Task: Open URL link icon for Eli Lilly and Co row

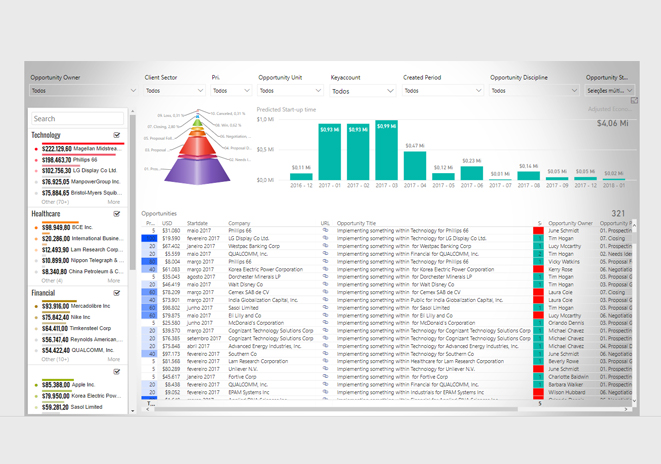Action: point(325,315)
